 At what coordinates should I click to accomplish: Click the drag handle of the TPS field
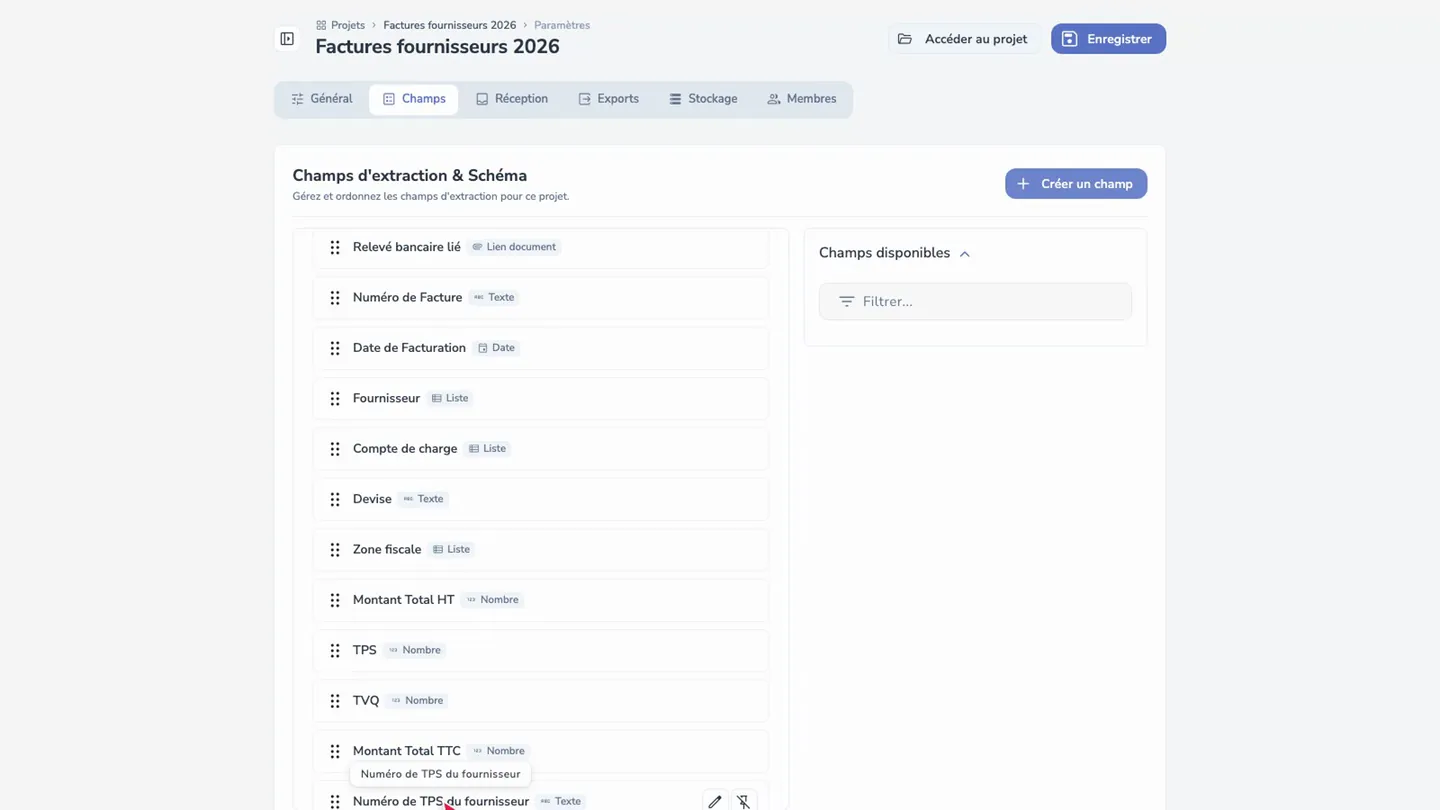[x=335, y=650]
